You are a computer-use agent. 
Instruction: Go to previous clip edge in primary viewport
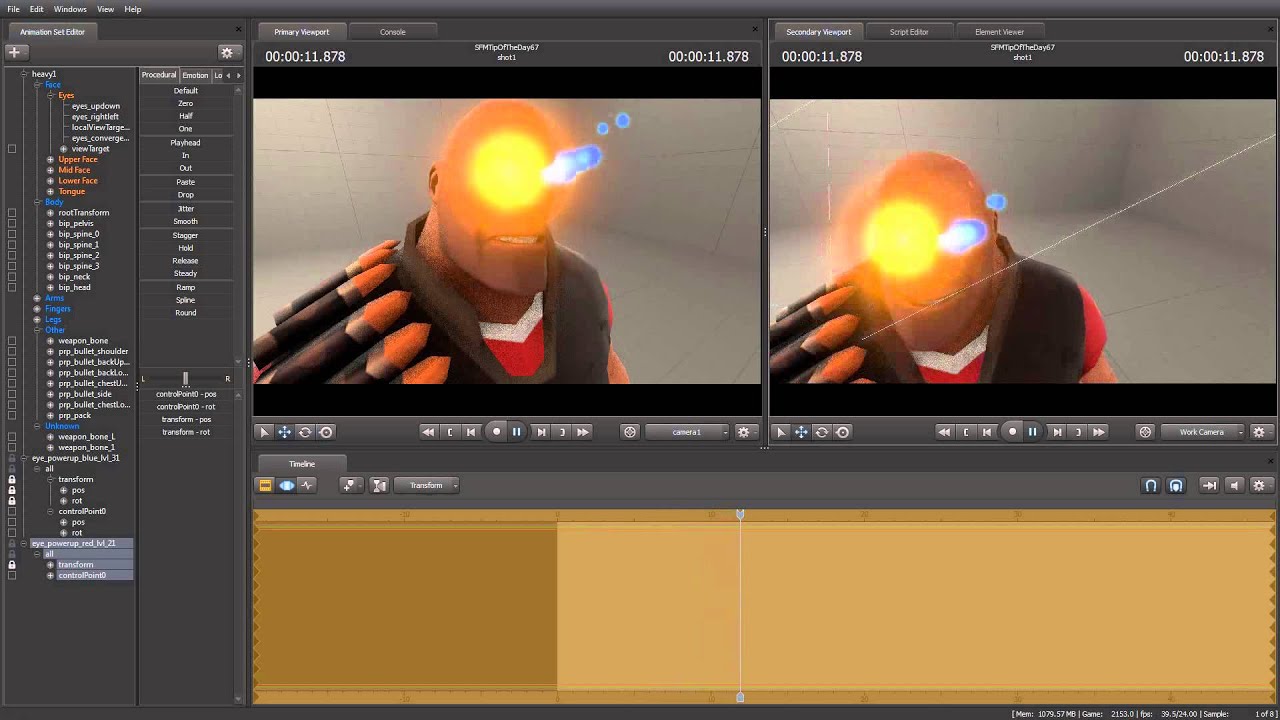tap(450, 432)
